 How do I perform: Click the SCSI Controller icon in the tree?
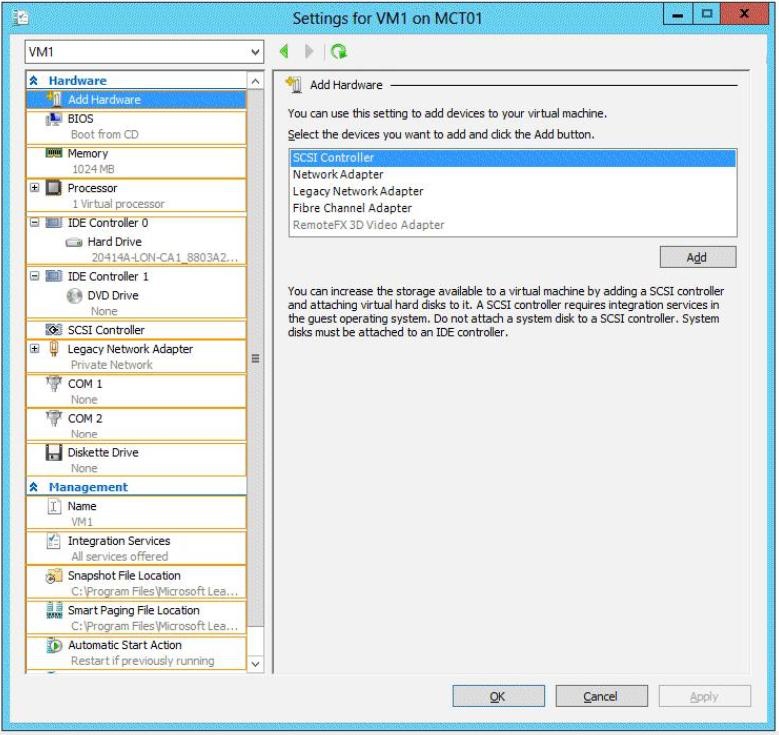point(54,329)
